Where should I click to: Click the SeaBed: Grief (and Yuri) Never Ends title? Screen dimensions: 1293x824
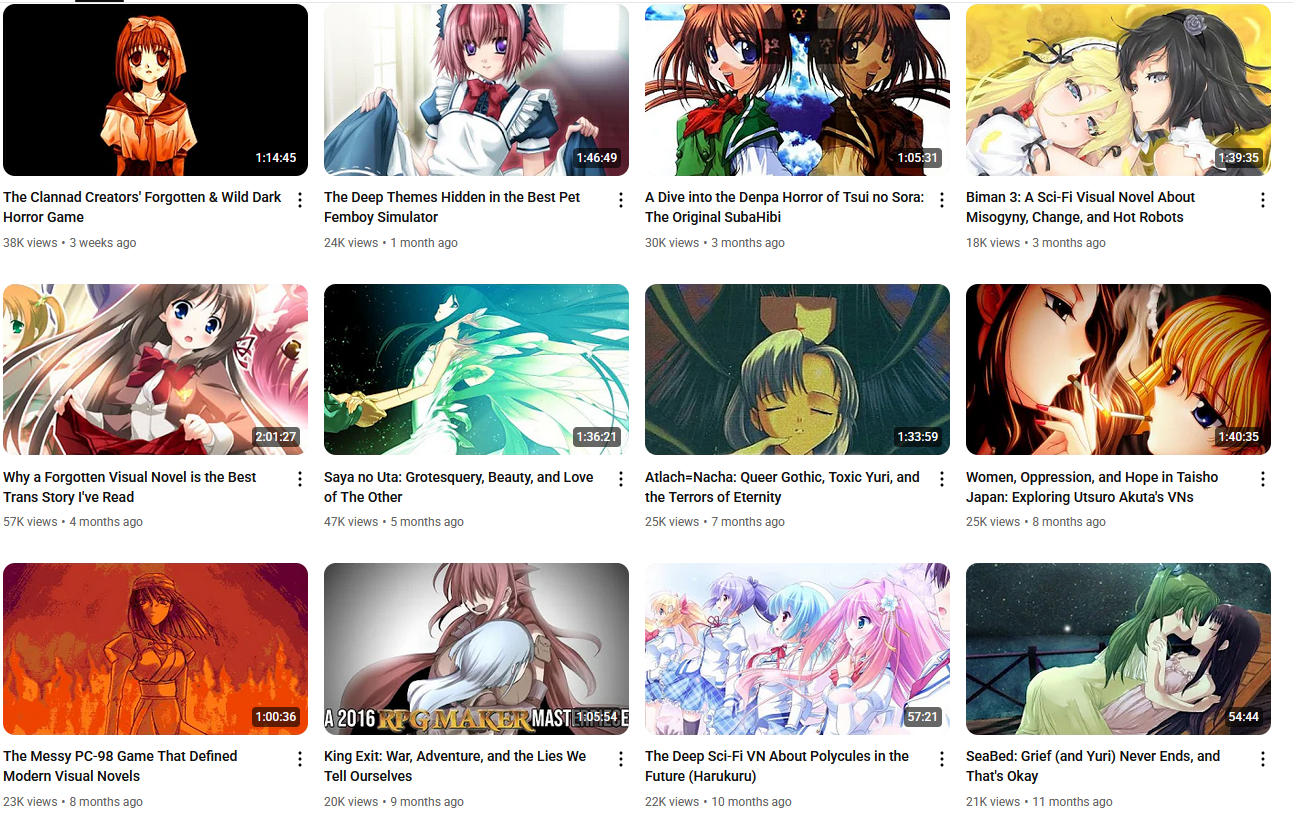pyautogui.click(x=1093, y=766)
